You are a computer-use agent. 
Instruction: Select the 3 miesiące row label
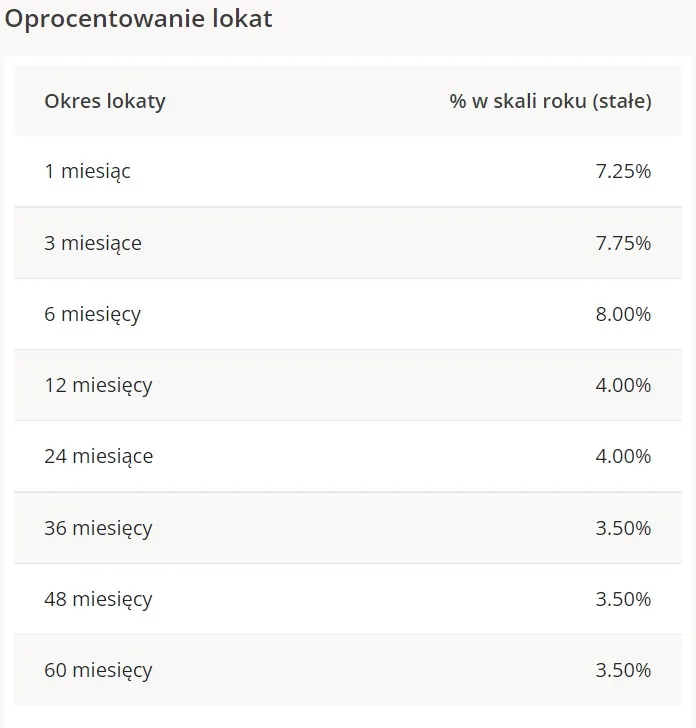pos(93,243)
